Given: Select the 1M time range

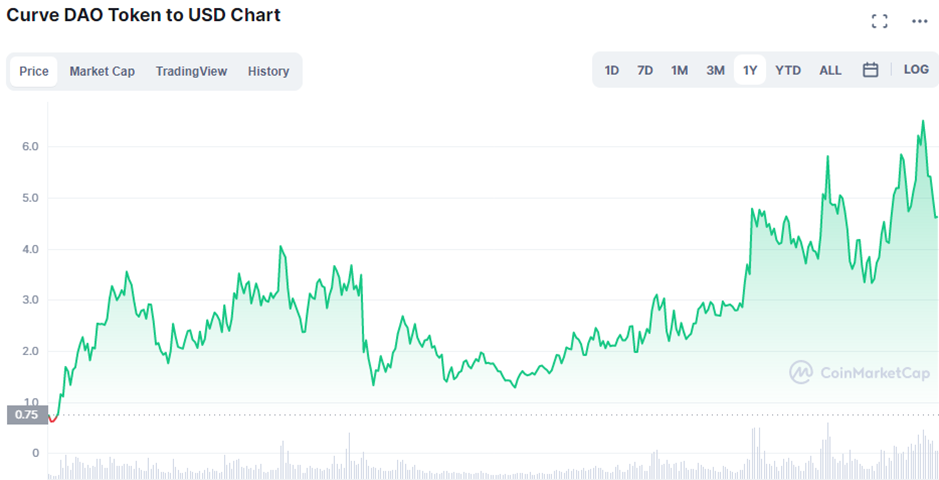Looking at the screenshot, I should tap(679, 70).
